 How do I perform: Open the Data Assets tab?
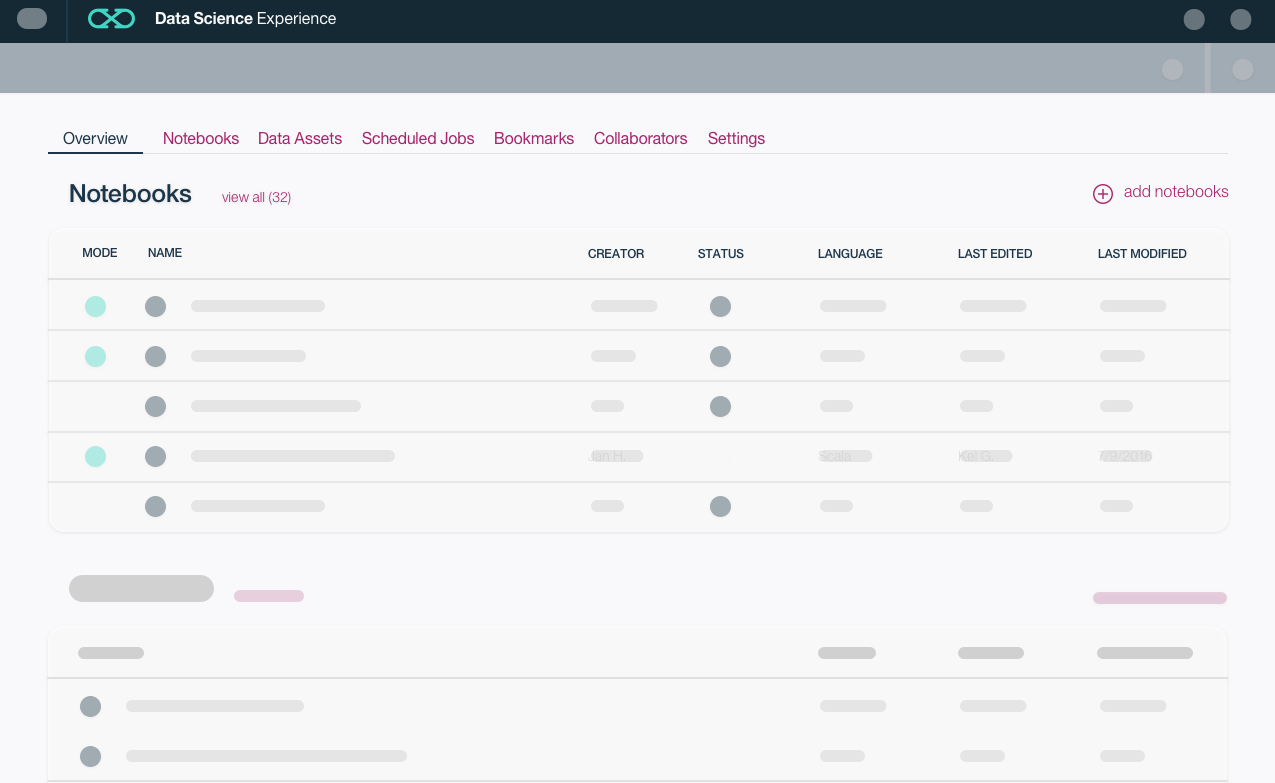point(300,139)
